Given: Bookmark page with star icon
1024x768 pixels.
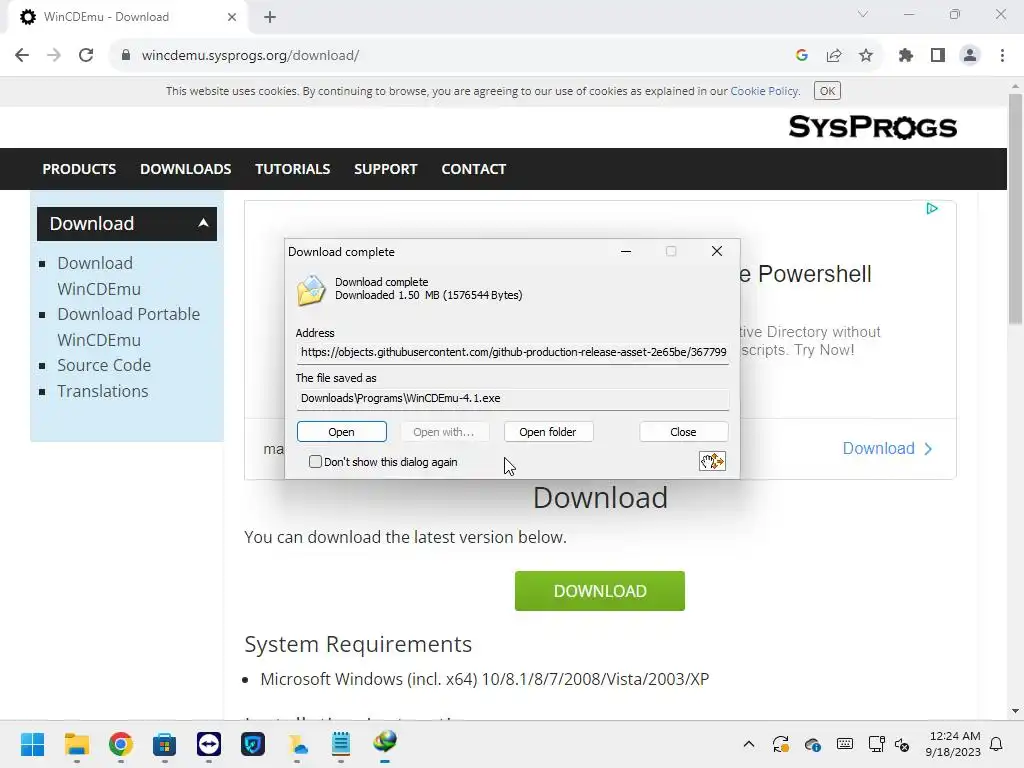Looking at the screenshot, I should [x=866, y=56].
